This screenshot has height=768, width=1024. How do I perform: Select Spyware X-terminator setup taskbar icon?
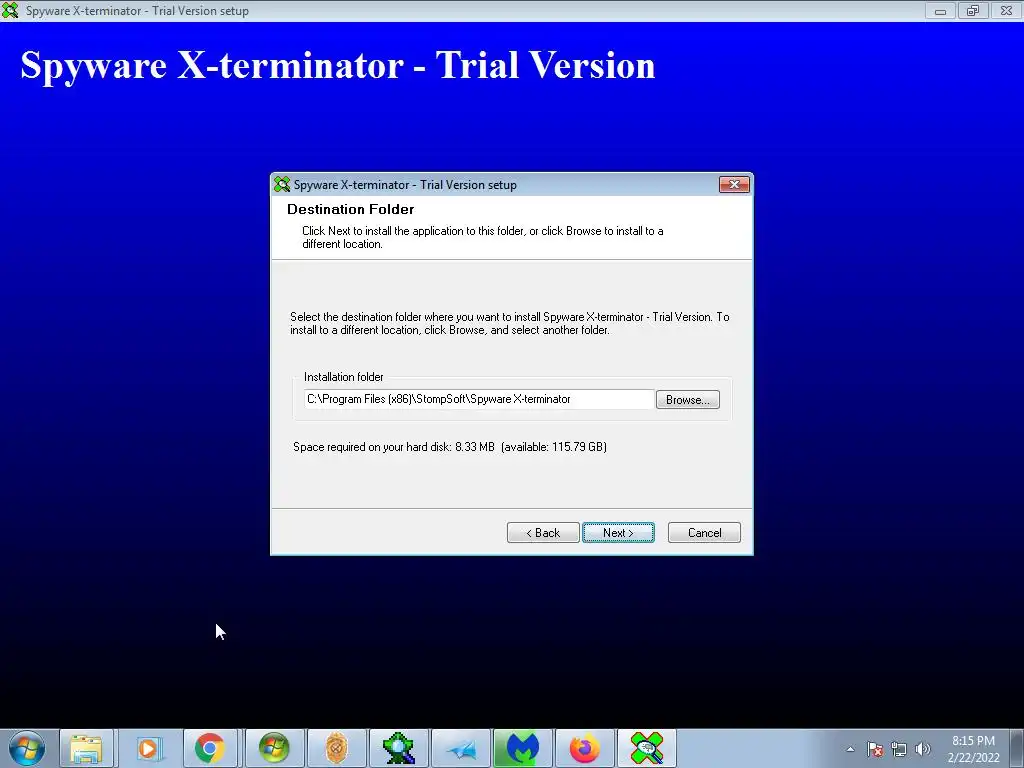click(647, 748)
